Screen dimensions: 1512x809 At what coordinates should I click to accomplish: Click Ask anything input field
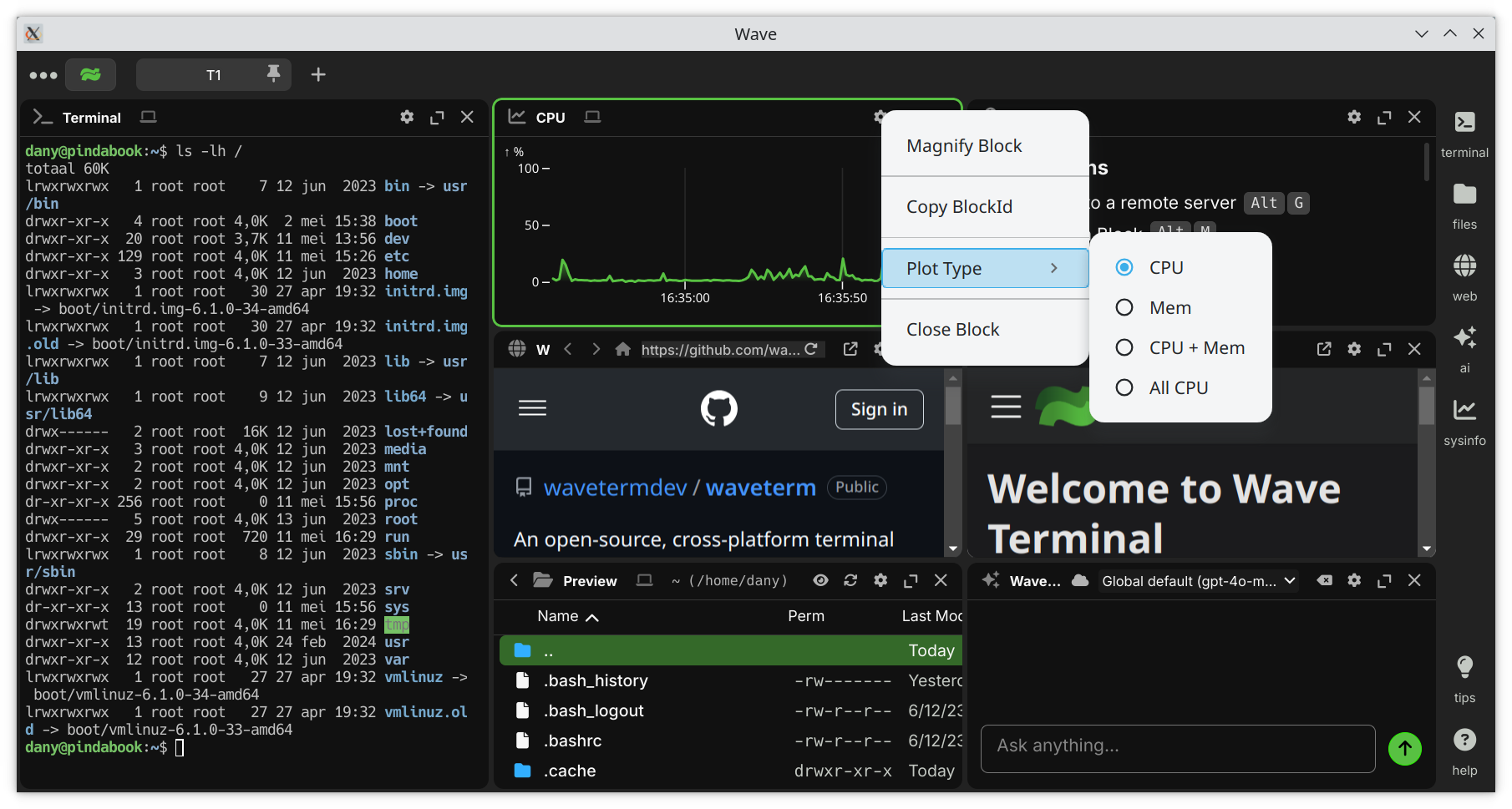point(1178,748)
